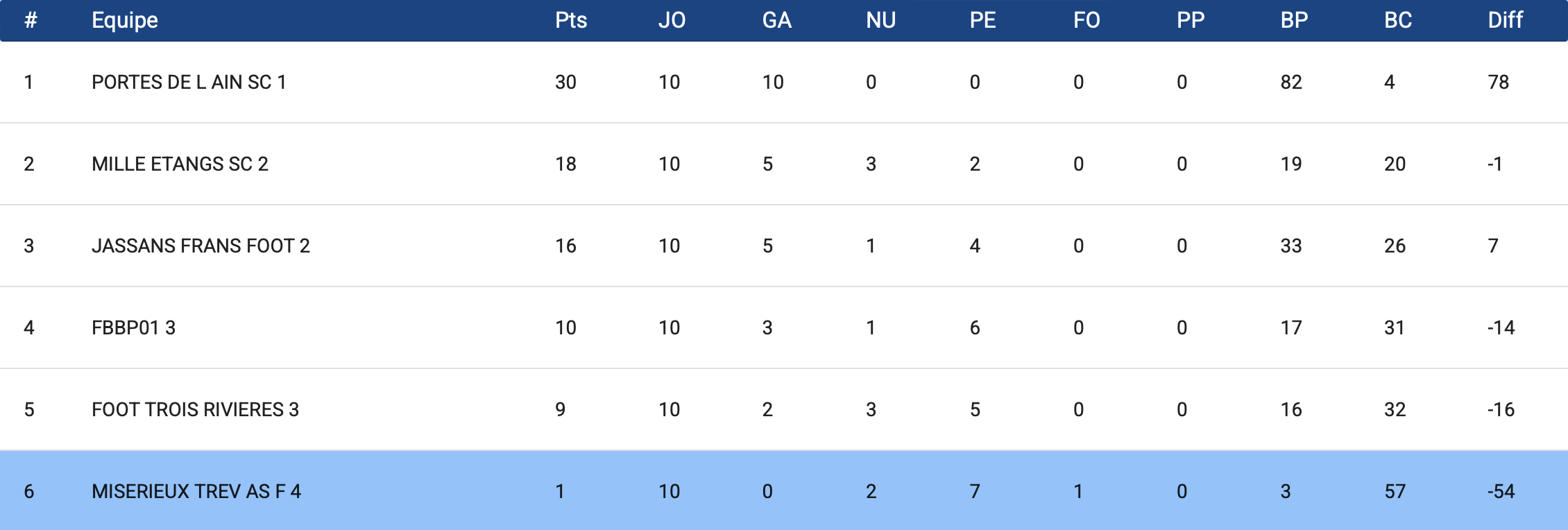Open team MILLE ETANGS SC 2
The image size is (1568, 530).
click(x=180, y=164)
